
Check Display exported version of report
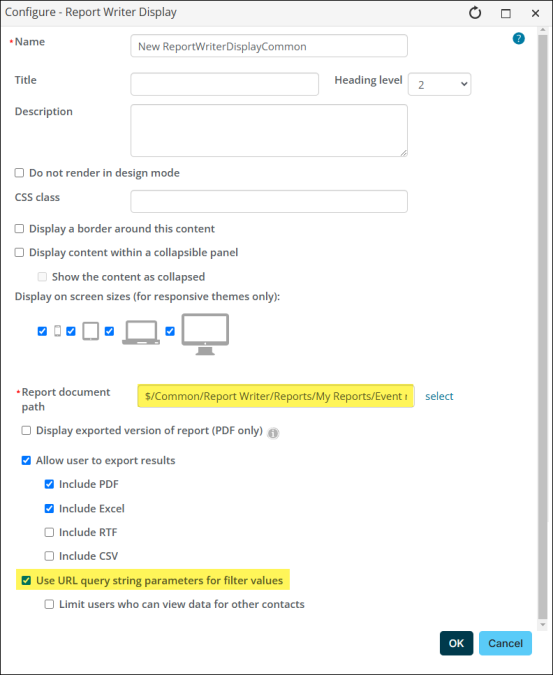point(26,430)
